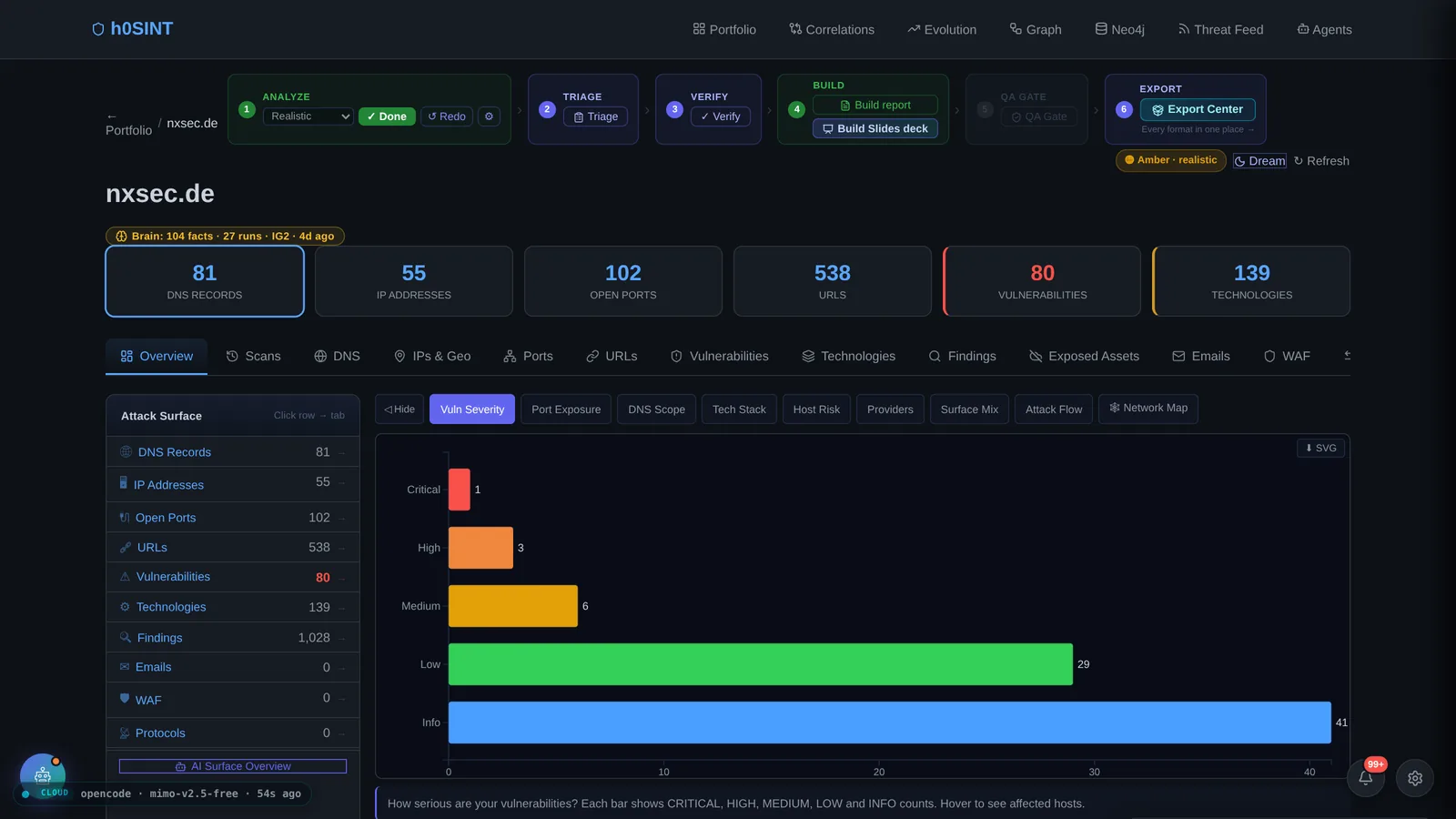The width and height of the screenshot is (1456, 819).
Task: Open AI Surface Overview
Action: [x=233, y=766]
